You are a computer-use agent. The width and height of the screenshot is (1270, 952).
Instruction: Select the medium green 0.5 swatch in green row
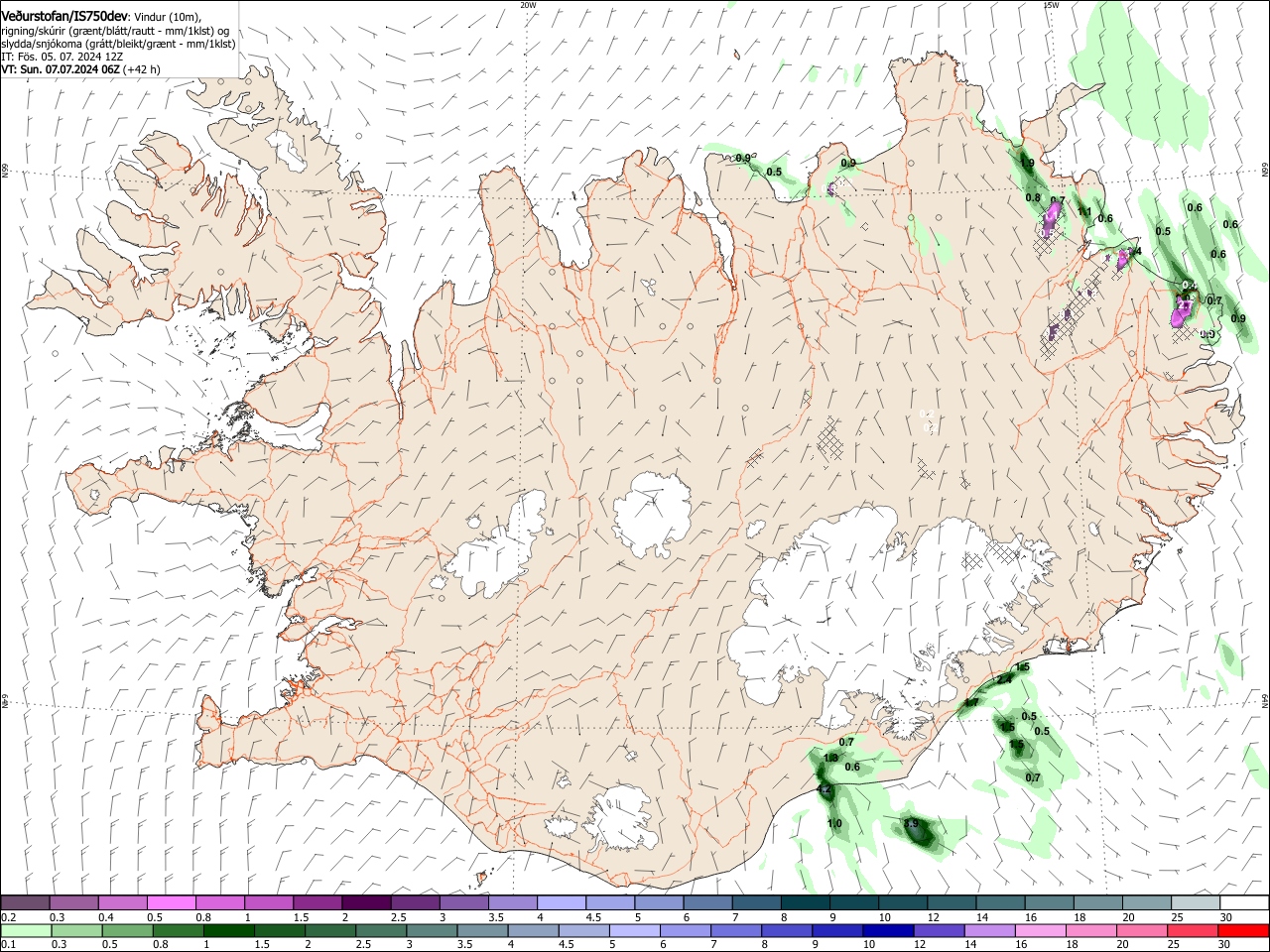click(x=127, y=930)
